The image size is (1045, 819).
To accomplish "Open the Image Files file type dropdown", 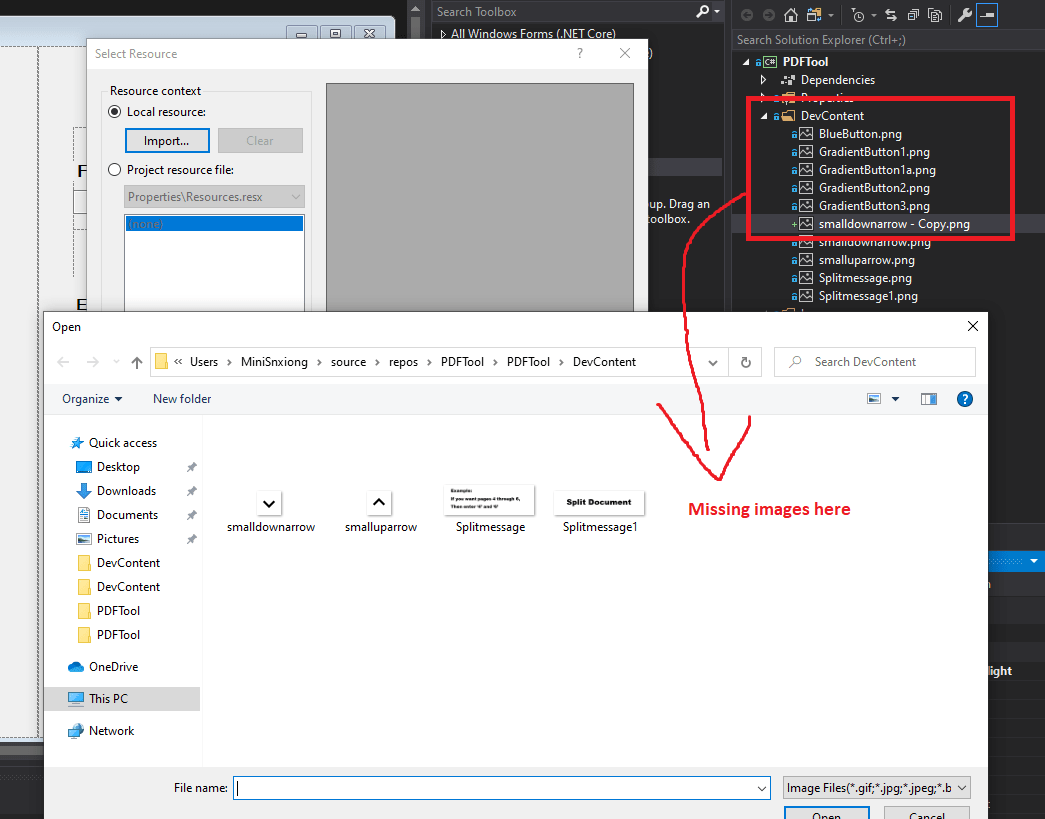I will coord(876,787).
